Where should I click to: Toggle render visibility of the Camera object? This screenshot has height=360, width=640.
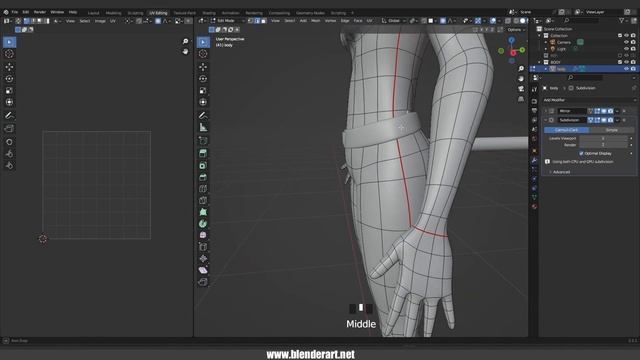[633, 42]
